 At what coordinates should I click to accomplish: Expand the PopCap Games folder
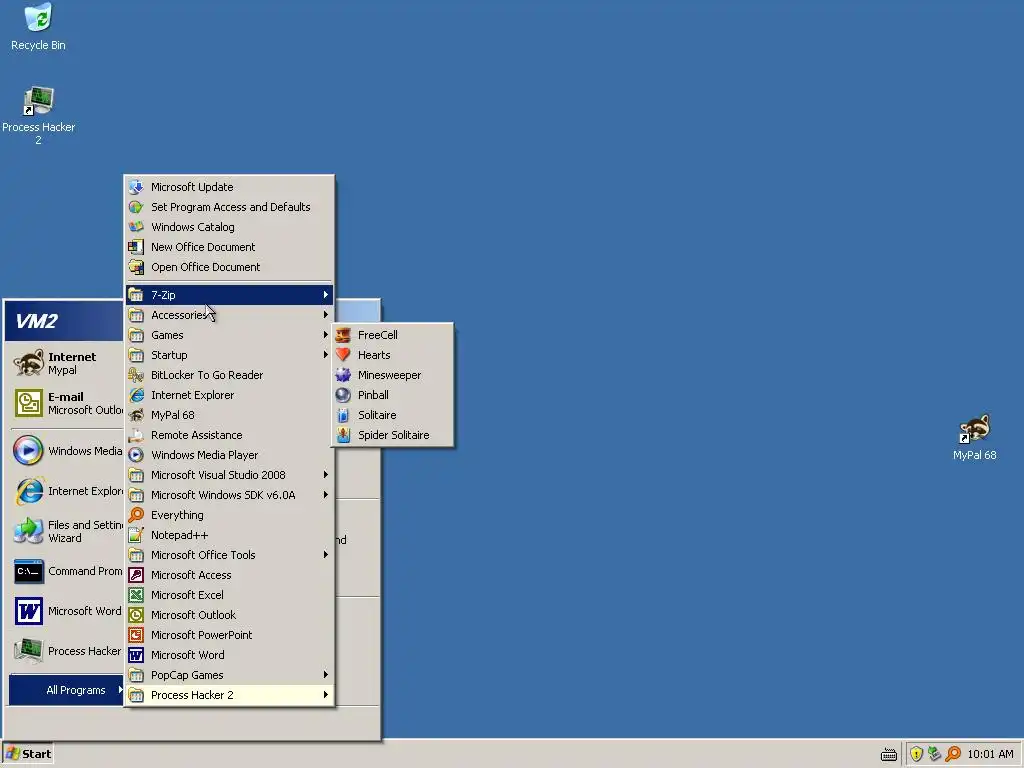(229, 675)
